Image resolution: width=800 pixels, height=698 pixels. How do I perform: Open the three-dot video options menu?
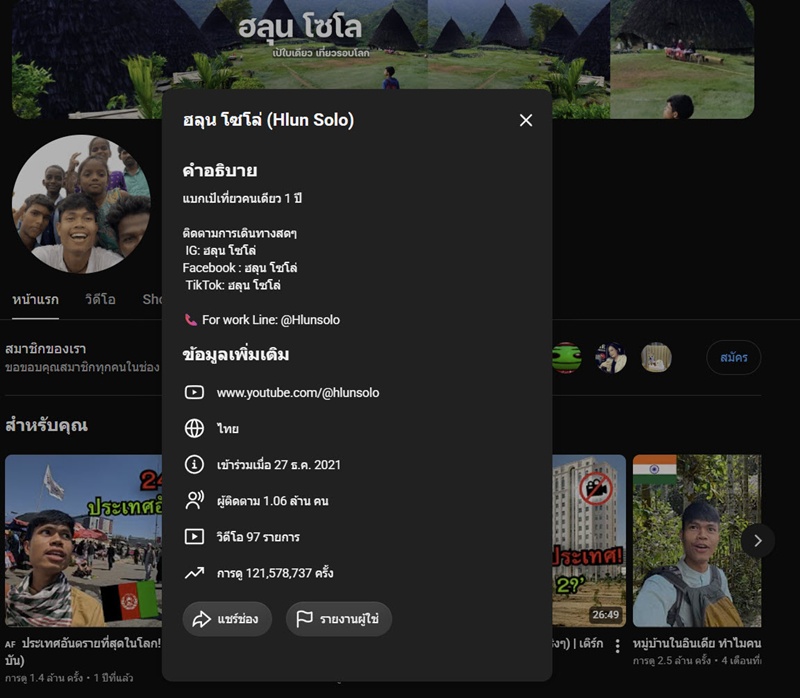pos(617,646)
